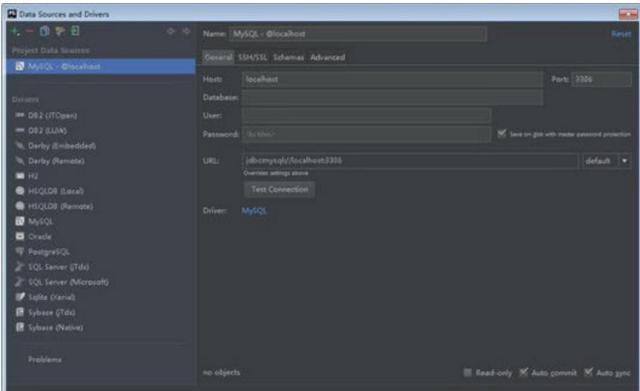Toggle the Read-only checkbox
The image size is (640, 391).
tap(468, 372)
